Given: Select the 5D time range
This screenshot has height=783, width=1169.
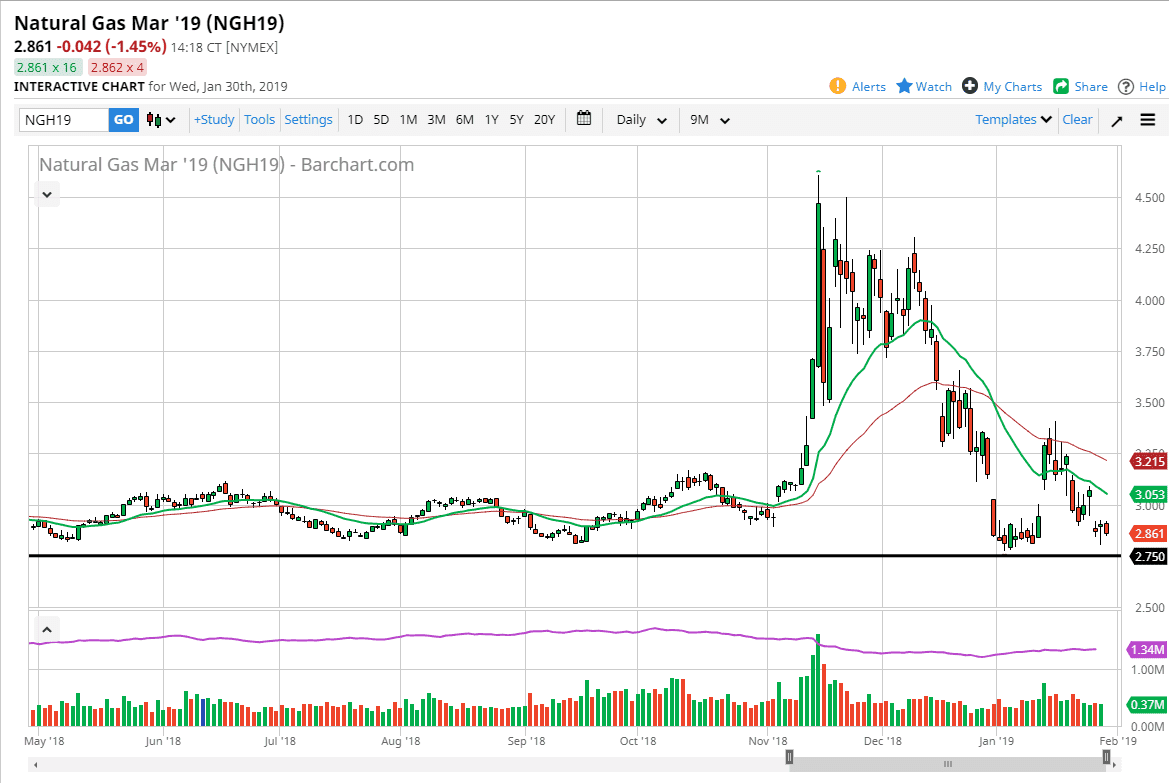Looking at the screenshot, I should [381, 119].
